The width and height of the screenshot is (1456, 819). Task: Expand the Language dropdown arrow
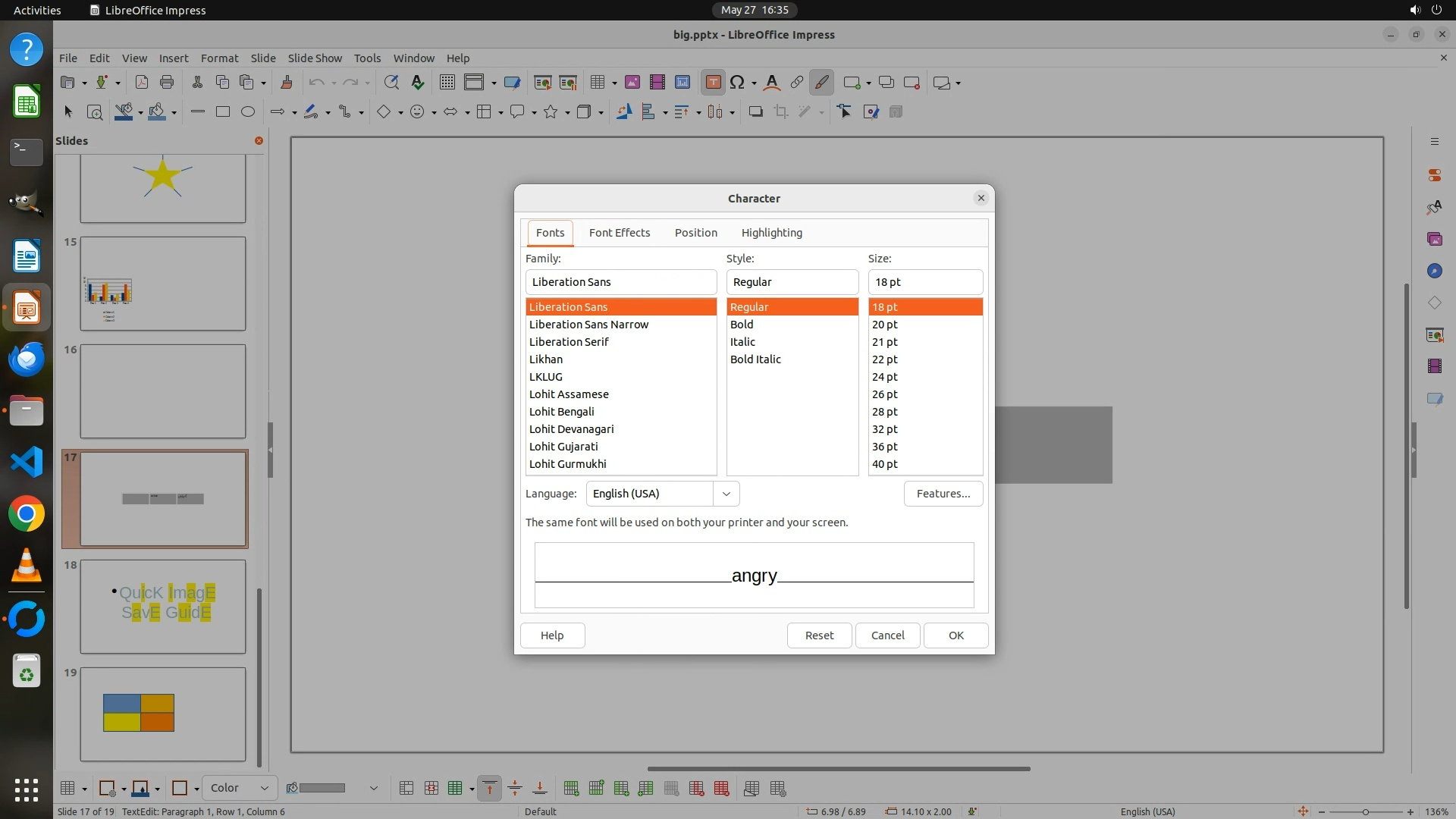click(726, 494)
